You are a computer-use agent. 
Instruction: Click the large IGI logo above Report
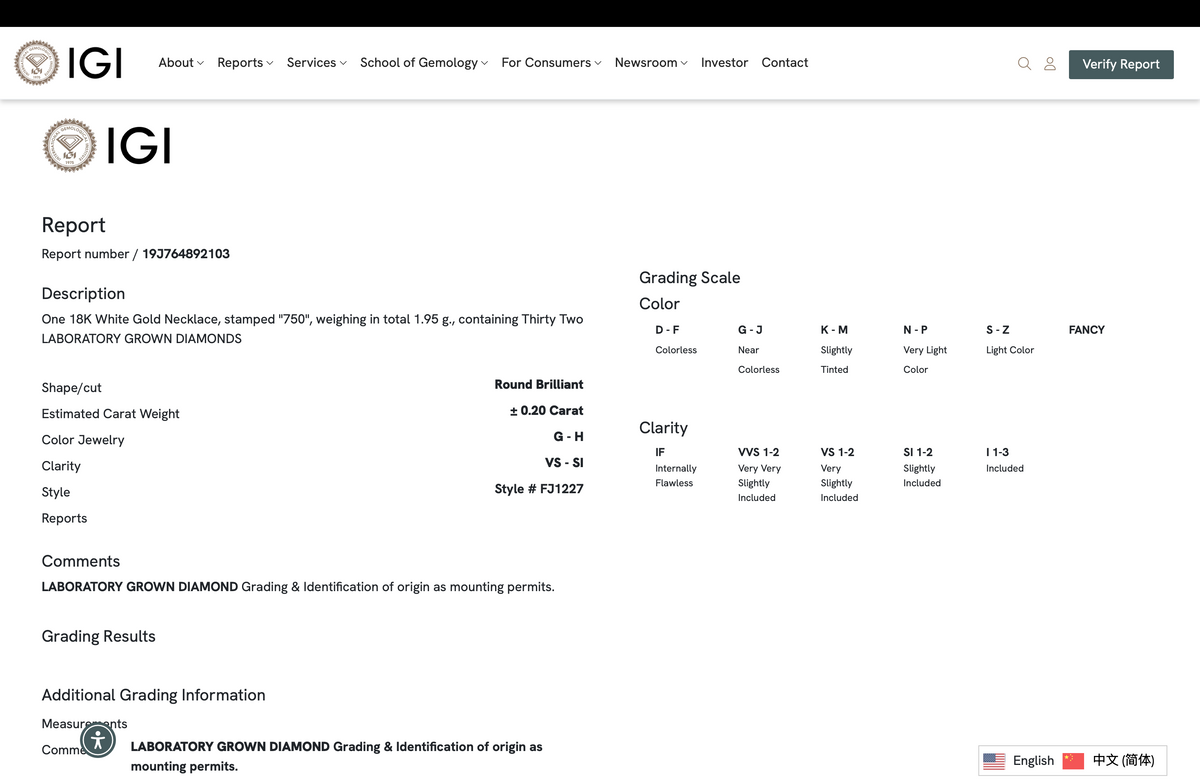[x=107, y=146]
